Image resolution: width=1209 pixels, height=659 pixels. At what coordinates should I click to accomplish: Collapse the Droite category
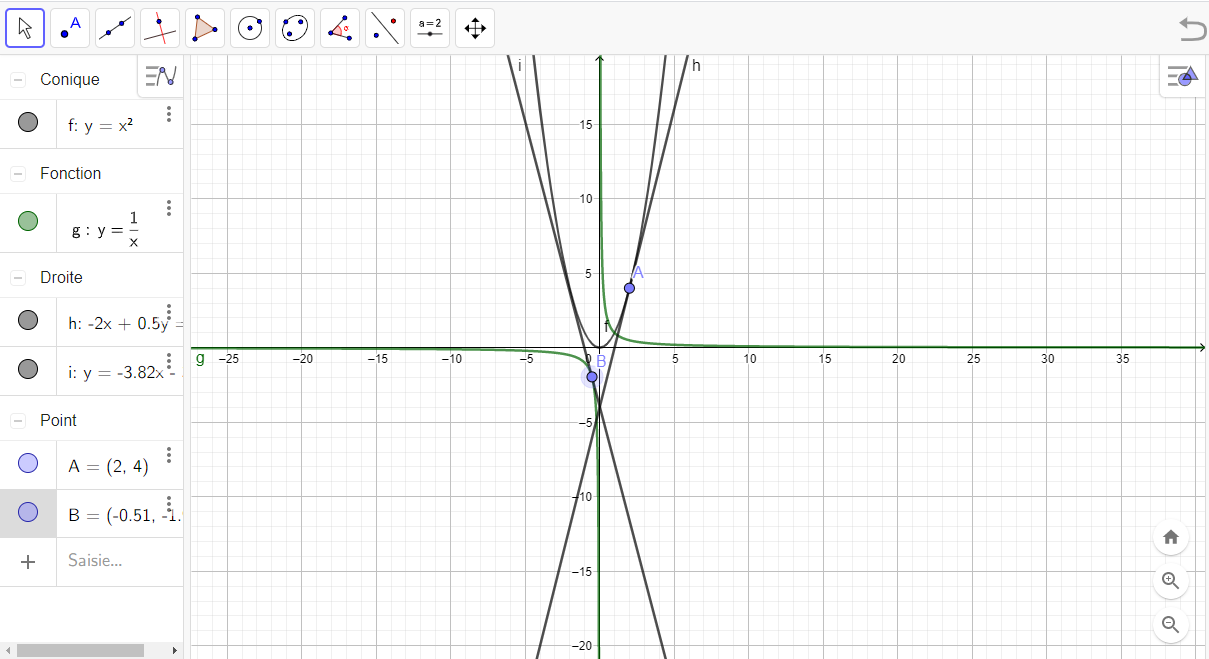click(18, 277)
